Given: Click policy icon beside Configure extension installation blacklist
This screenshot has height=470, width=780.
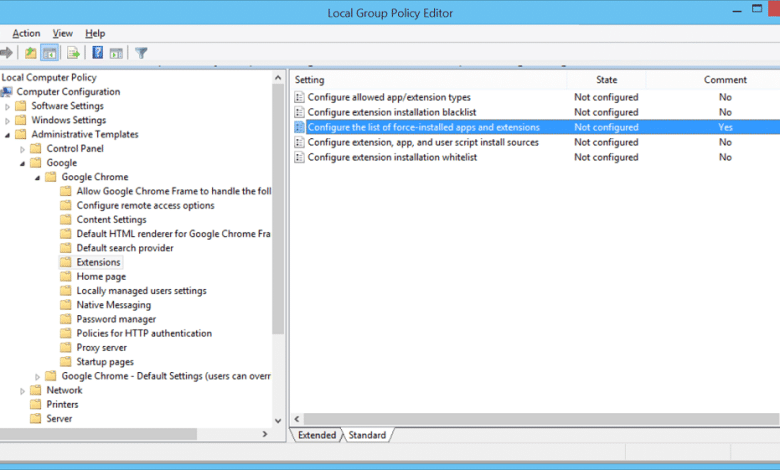Looking at the screenshot, I should [299, 112].
